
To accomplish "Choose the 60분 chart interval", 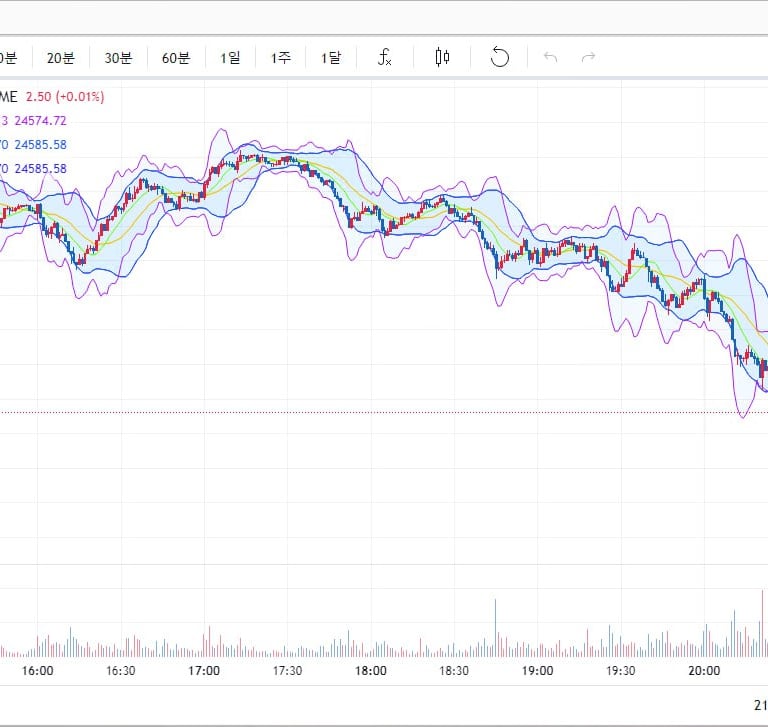I will click(175, 58).
